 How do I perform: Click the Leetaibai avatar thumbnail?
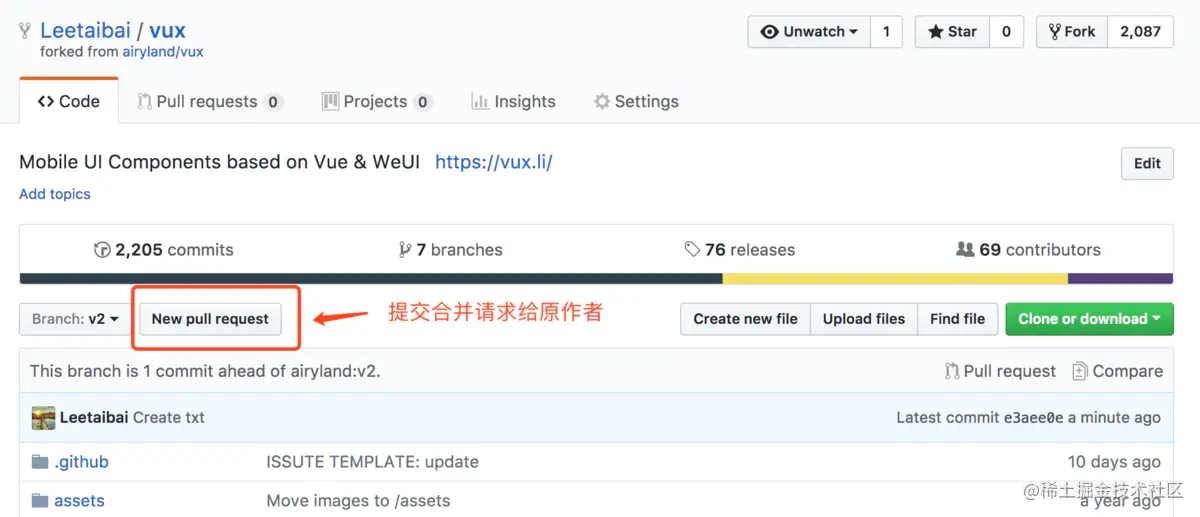(43, 418)
